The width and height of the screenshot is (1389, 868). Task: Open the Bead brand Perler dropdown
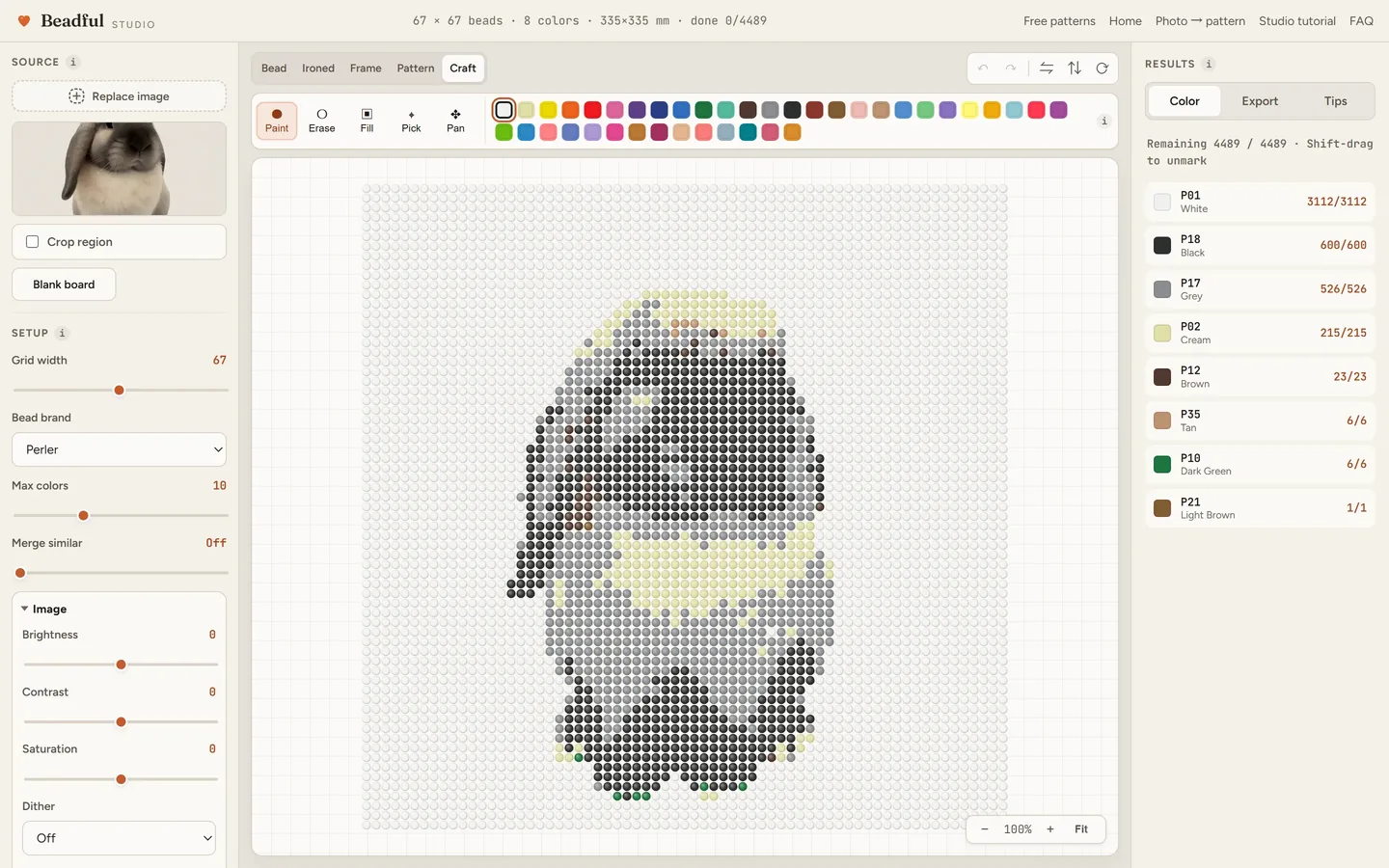coord(119,449)
